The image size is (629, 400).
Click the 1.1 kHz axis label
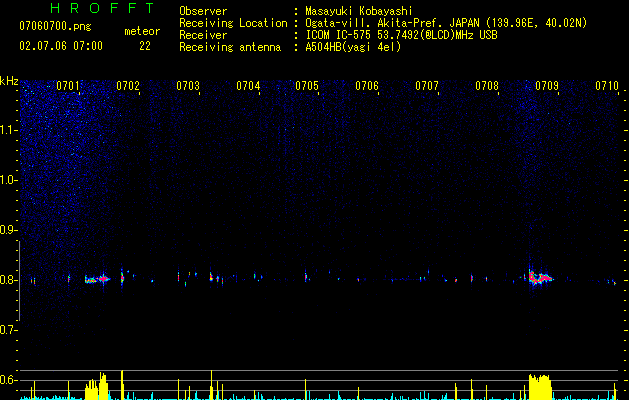pos(9,130)
